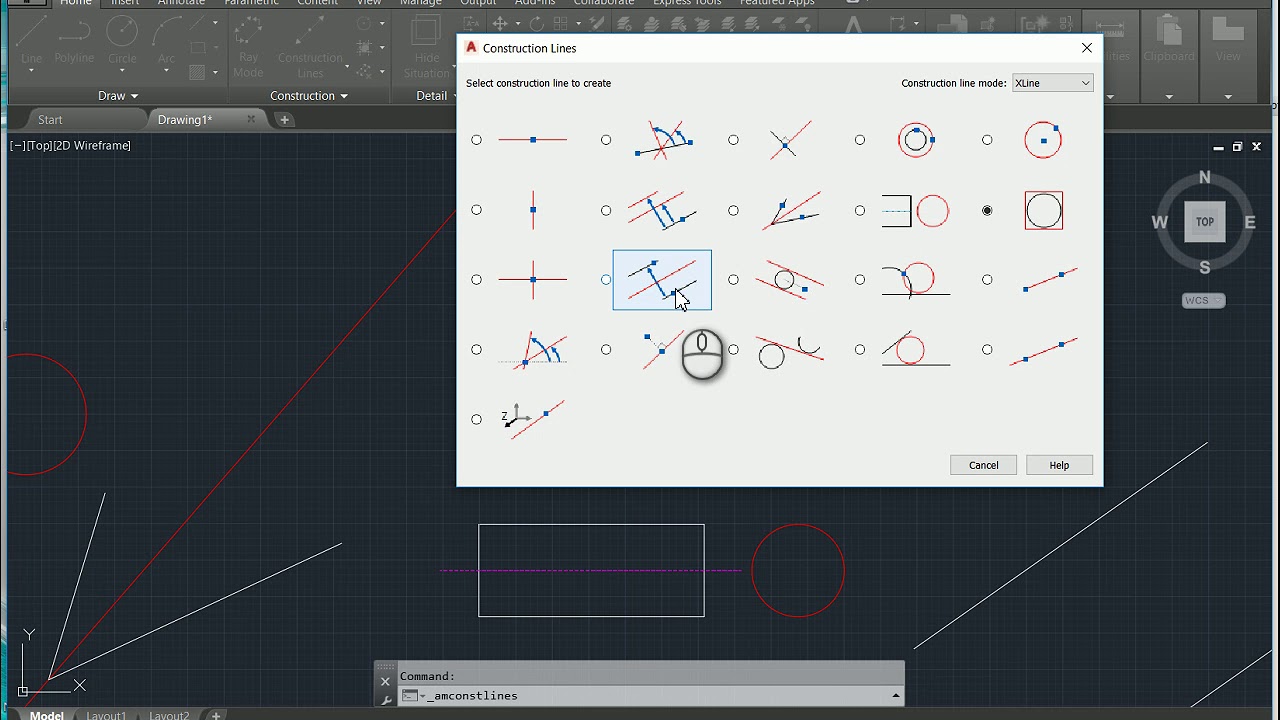Select radio beside tangent-to-two-circles icon
1280x720 pixels.
point(733,350)
